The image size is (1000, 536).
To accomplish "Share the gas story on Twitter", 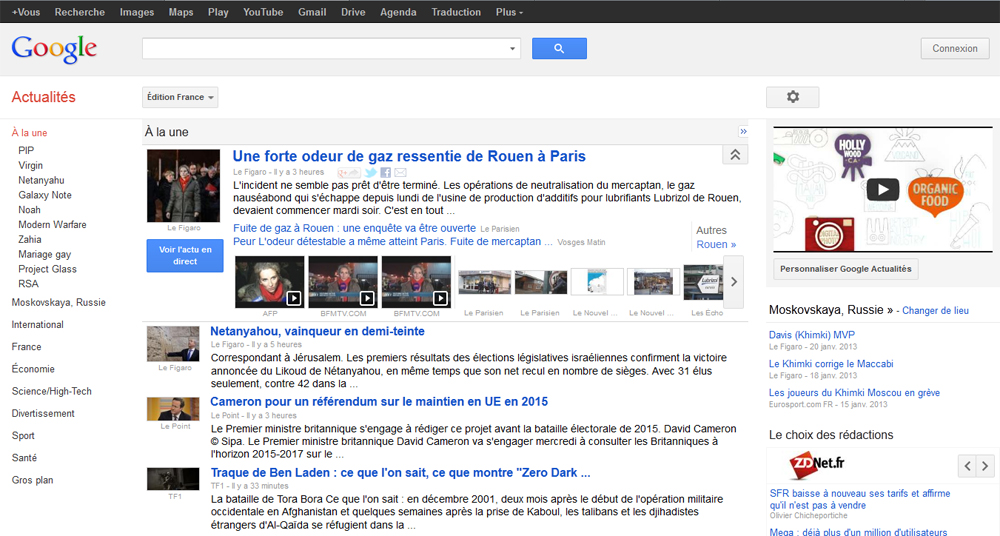I will click(x=370, y=173).
